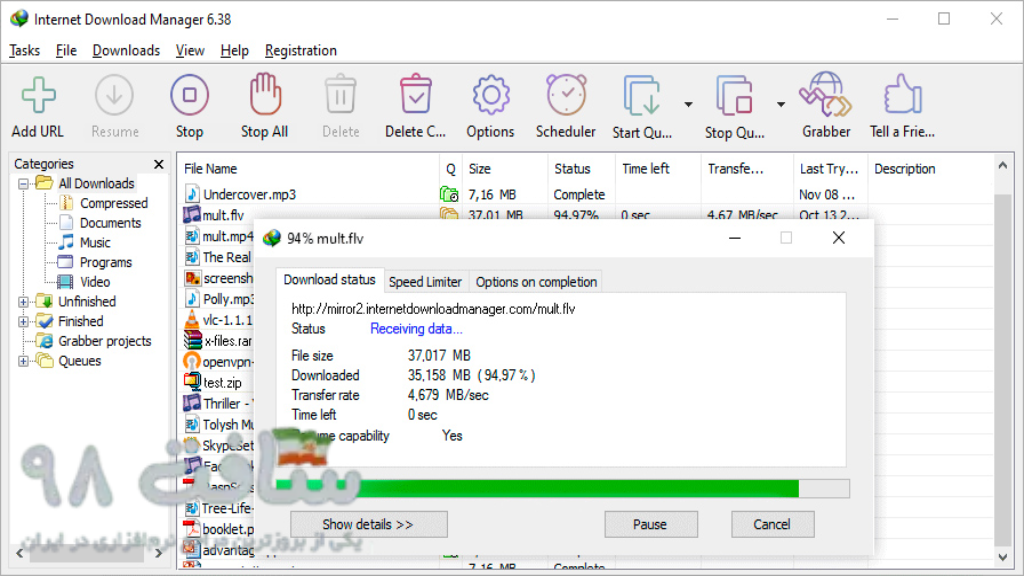The width and height of the screenshot is (1024, 576).
Task: Sort by the File Name column header
Action: 308,168
